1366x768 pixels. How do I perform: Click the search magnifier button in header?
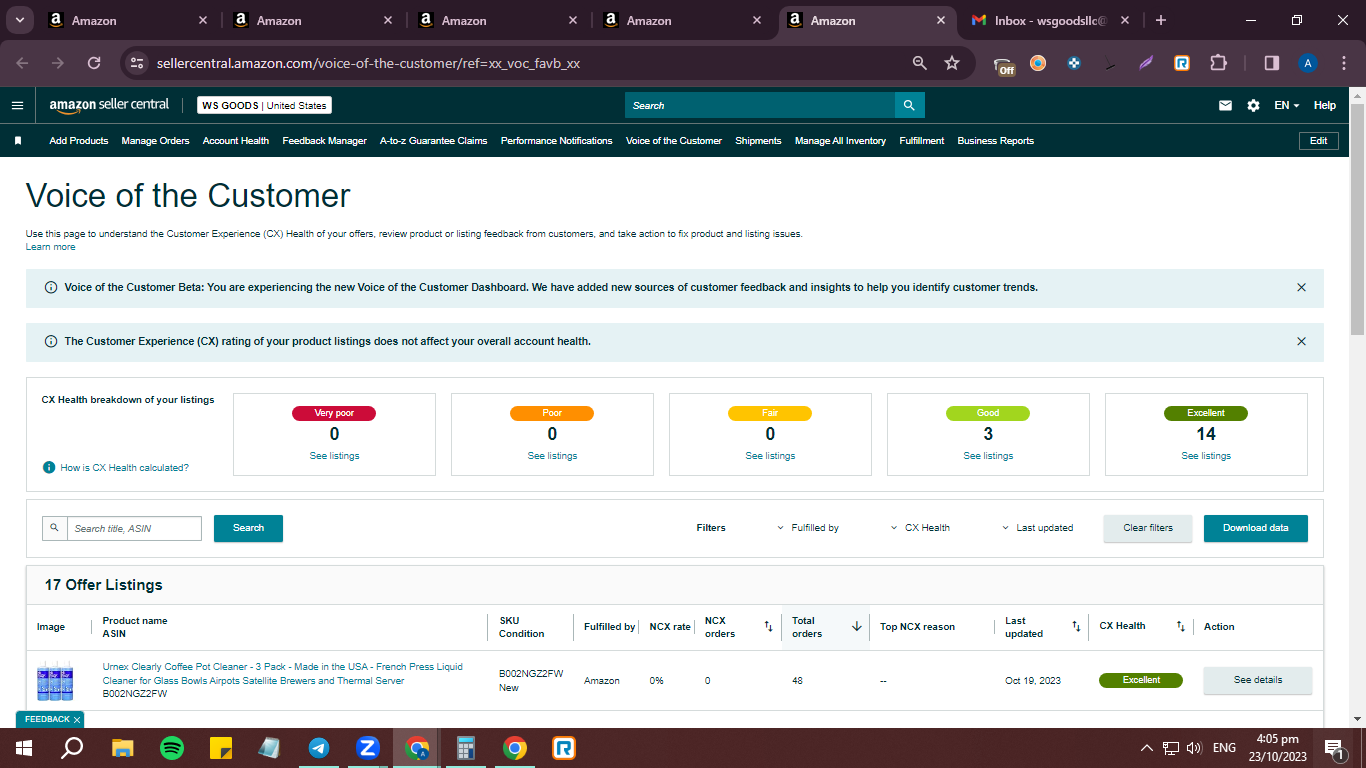[x=909, y=105]
